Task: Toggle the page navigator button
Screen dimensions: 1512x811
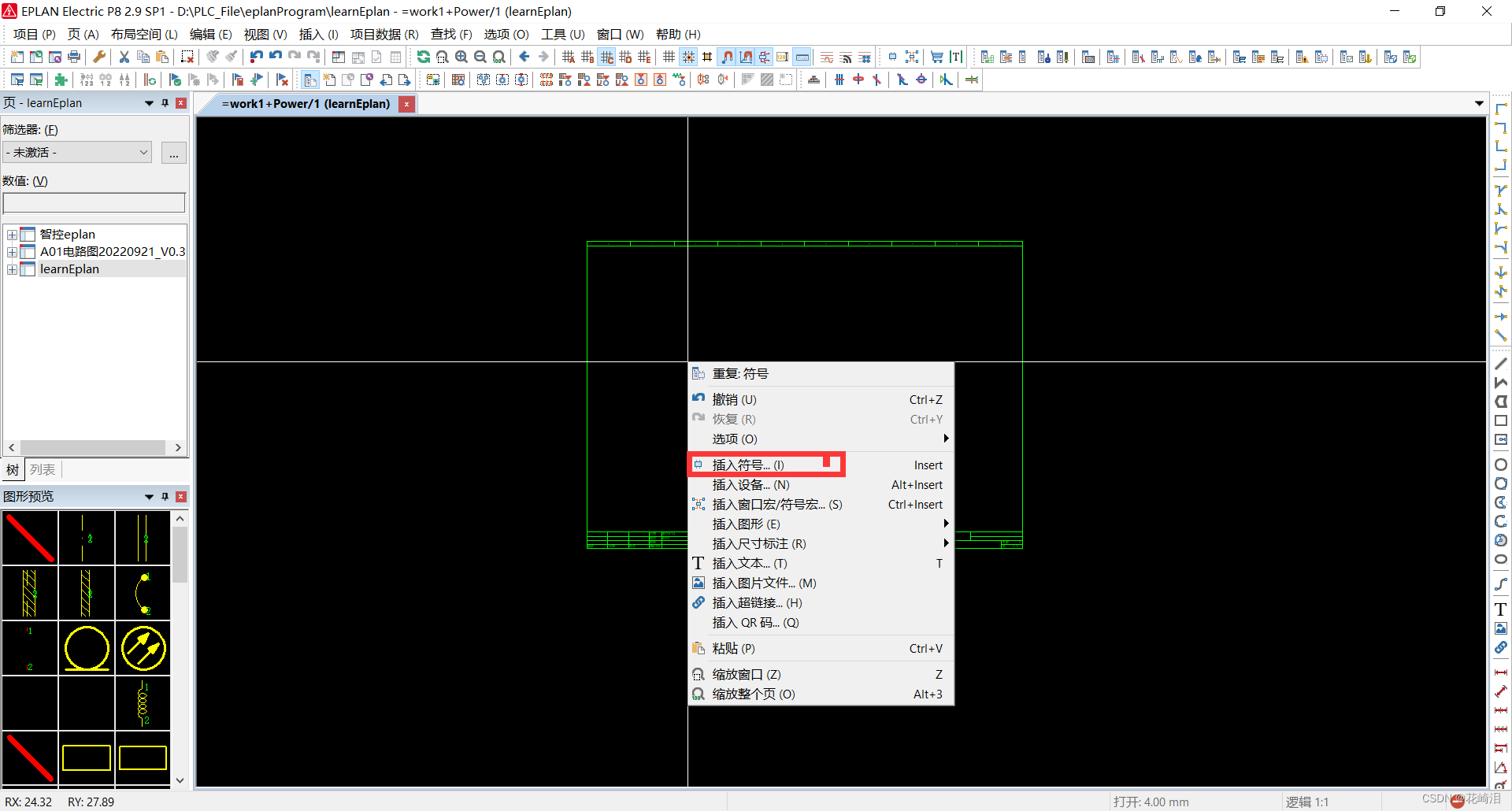Action: pyautogui.click(x=310, y=80)
